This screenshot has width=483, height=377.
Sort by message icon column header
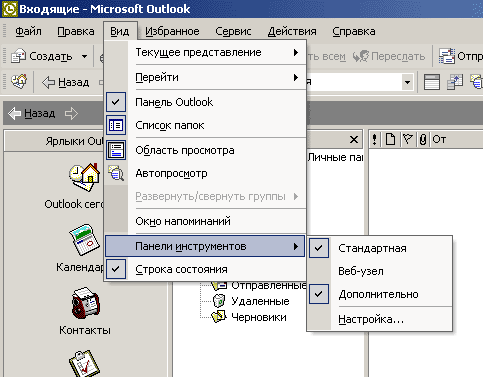[x=390, y=139]
